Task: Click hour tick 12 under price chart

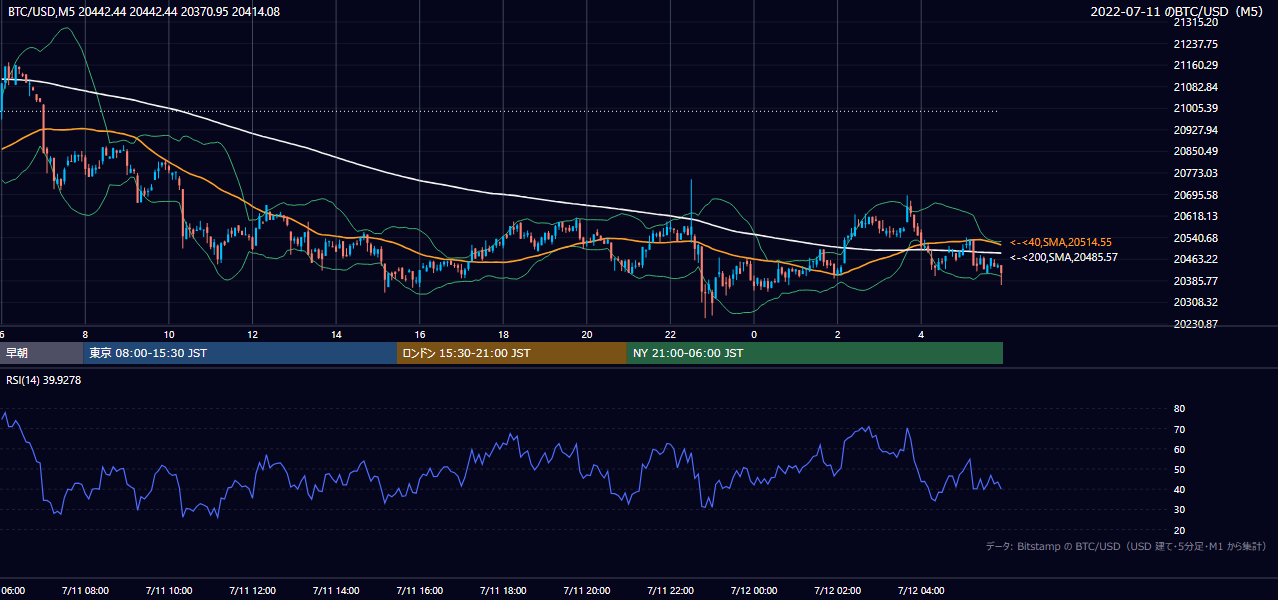Action: 252,335
